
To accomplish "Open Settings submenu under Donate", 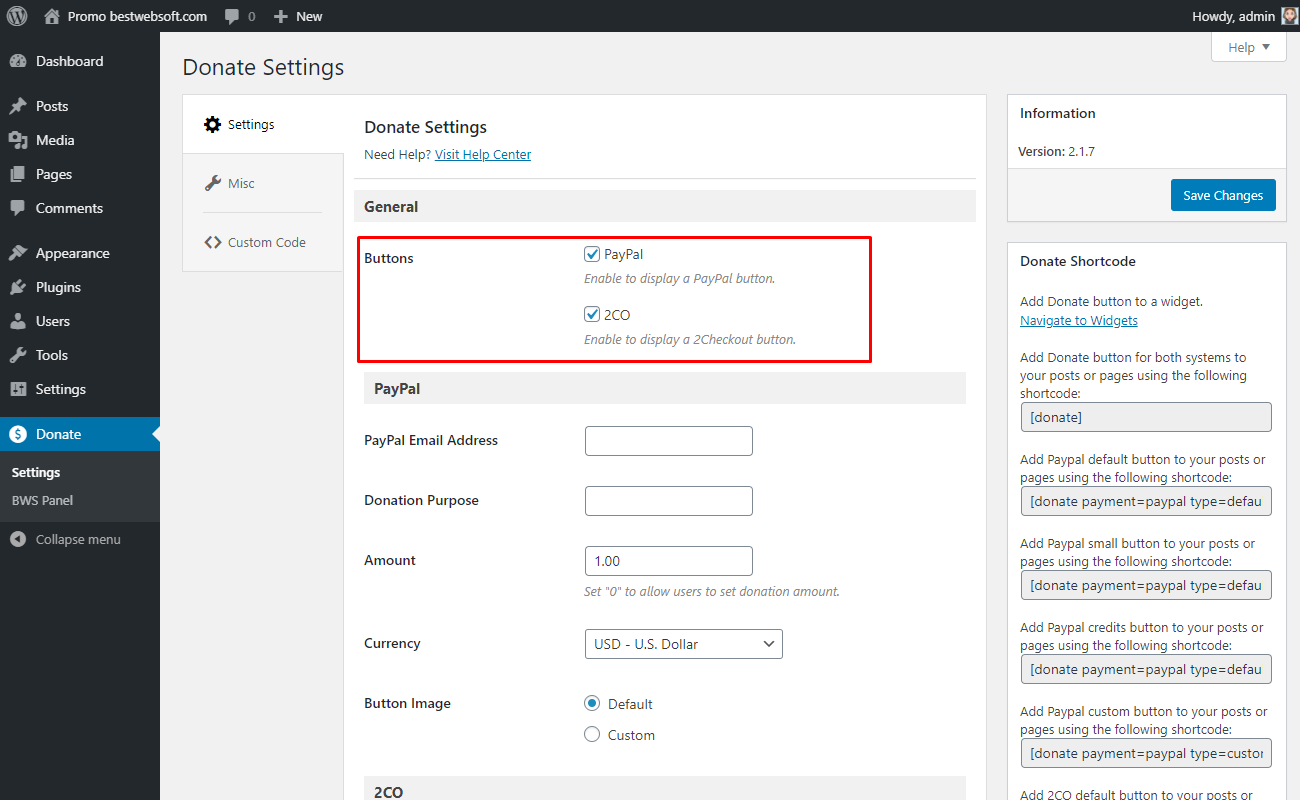I will click(36, 472).
